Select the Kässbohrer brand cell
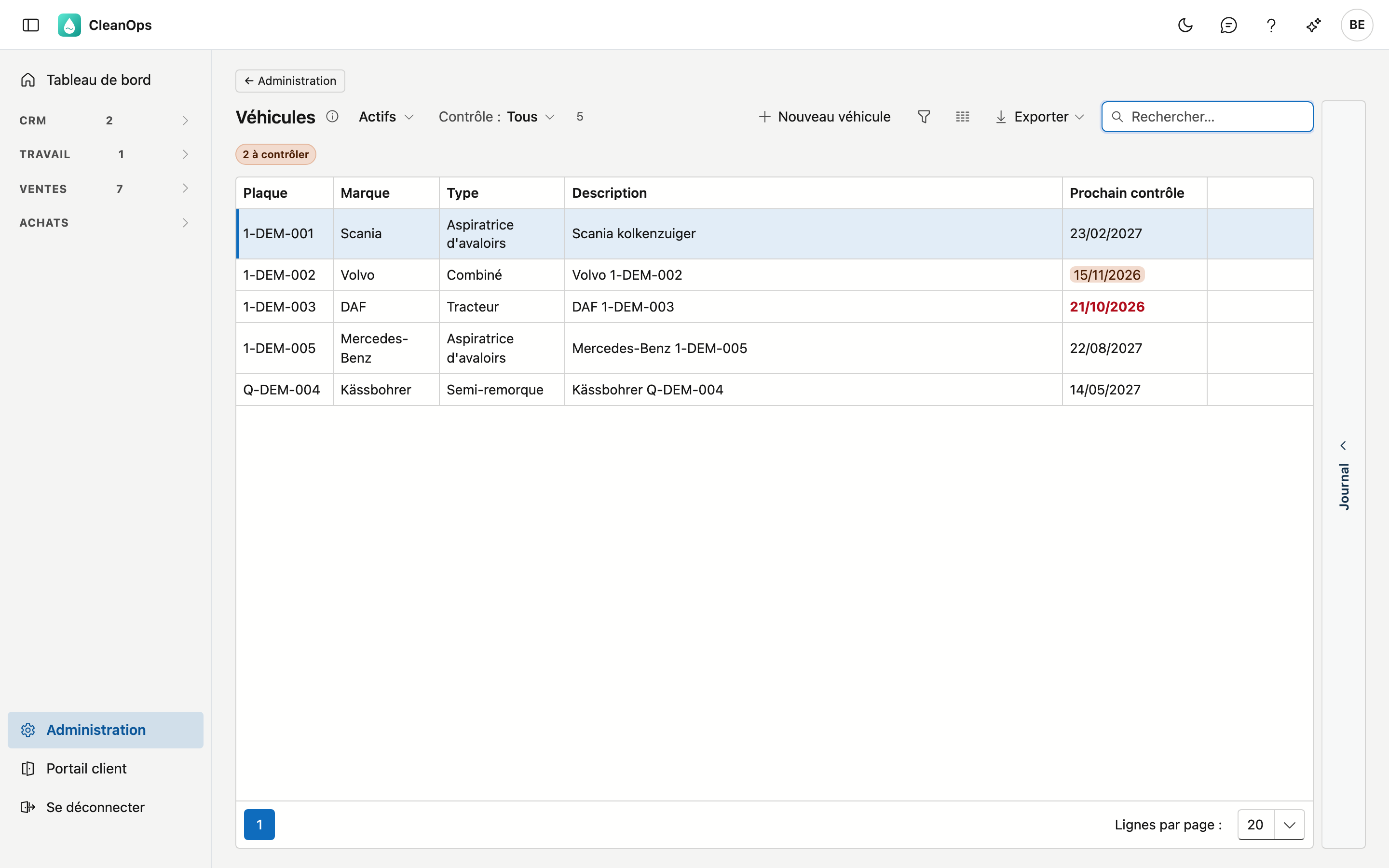The height and width of the screenshot is (868, 1389). click(386, 390)
